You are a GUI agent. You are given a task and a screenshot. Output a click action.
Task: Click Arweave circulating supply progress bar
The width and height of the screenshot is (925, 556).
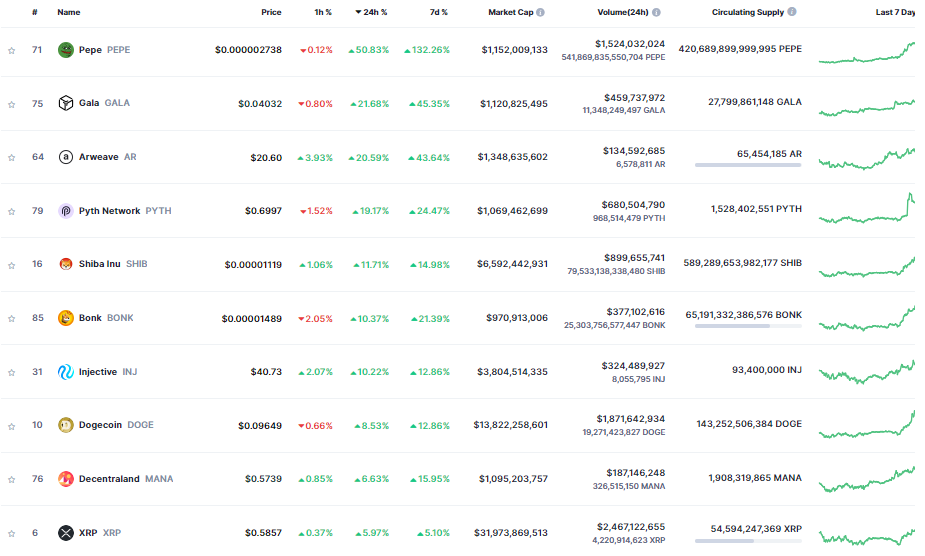click(x=748, y=165)
